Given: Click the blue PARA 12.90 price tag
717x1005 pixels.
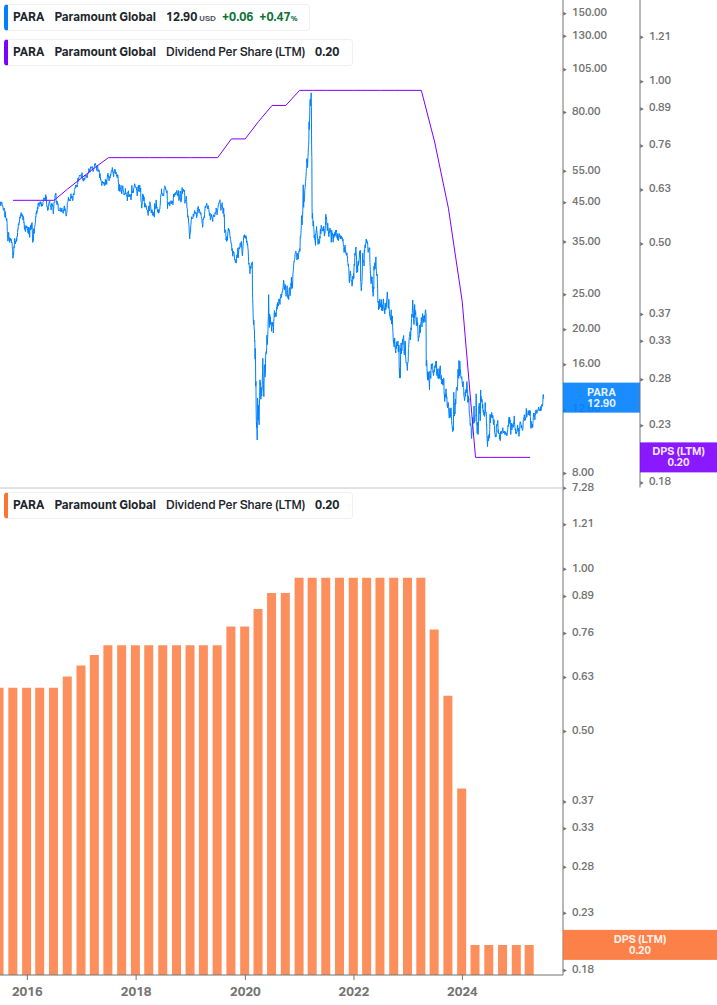Looking at the screenshot, I should [601, 397].
